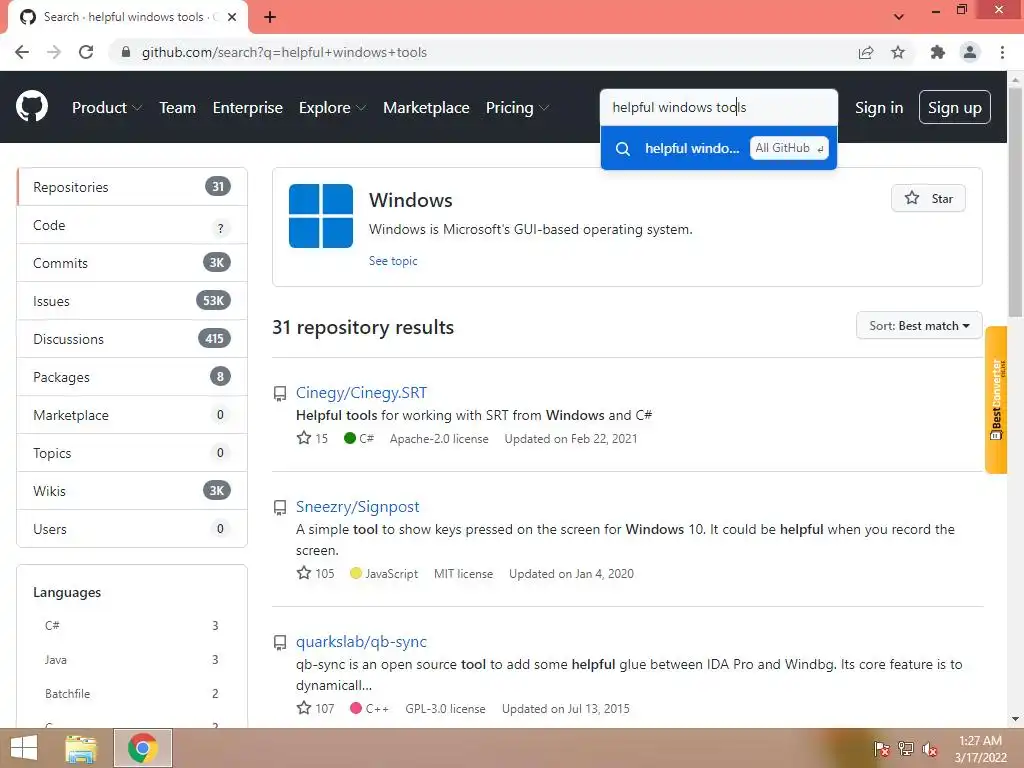The image size is (1024, 768).
Task: Select the Users search filter
Action: (x=132, y=529)
